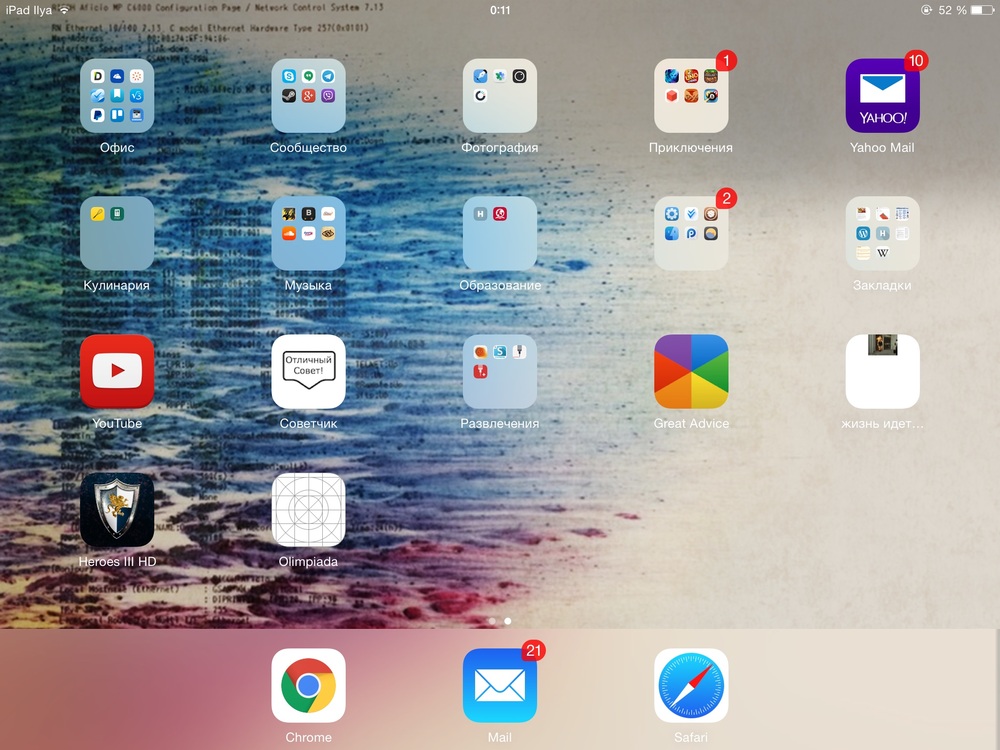This screenshot has width=1000, height=750.
Task: Expand the Сообщество folder
Action: click(308, 96)
